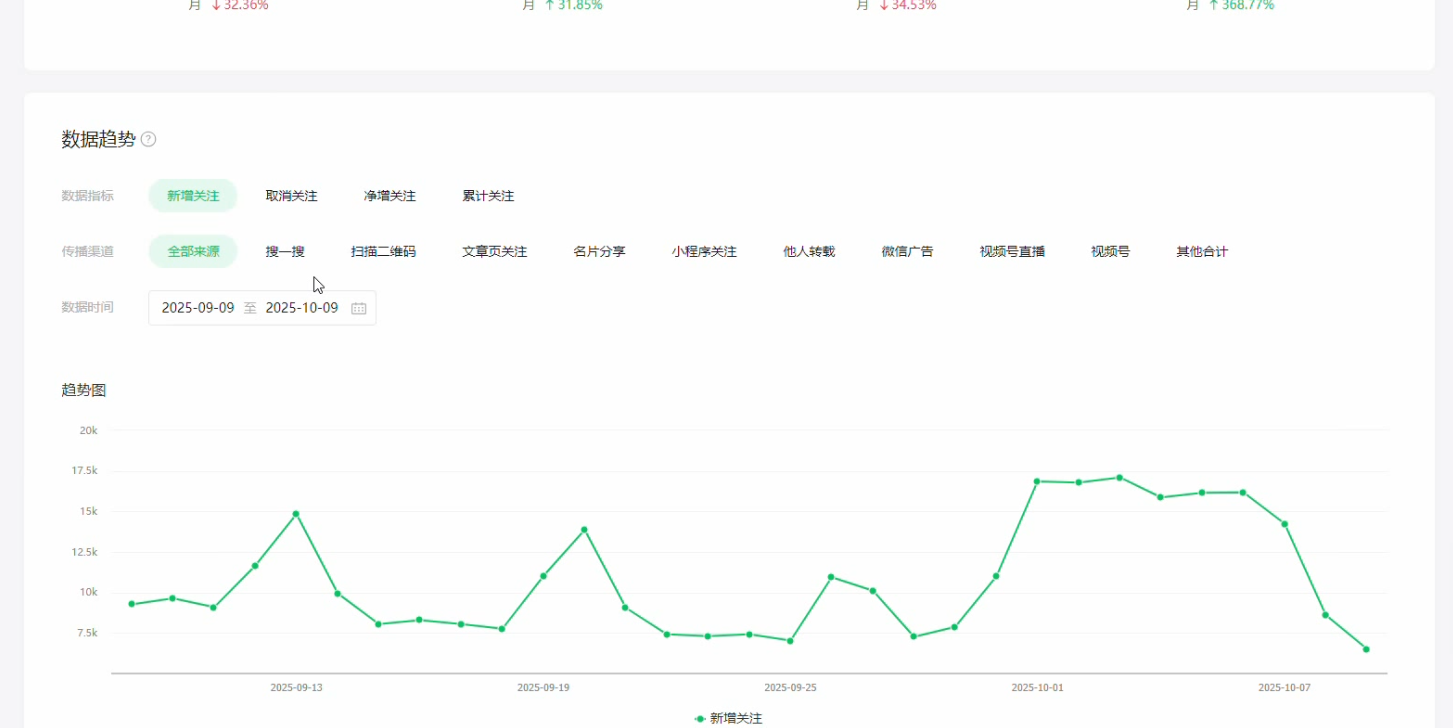This screenshot has width=1453, height=728.
Task: Filter by 视频号直播 channel
Action: coord(1012,252)
